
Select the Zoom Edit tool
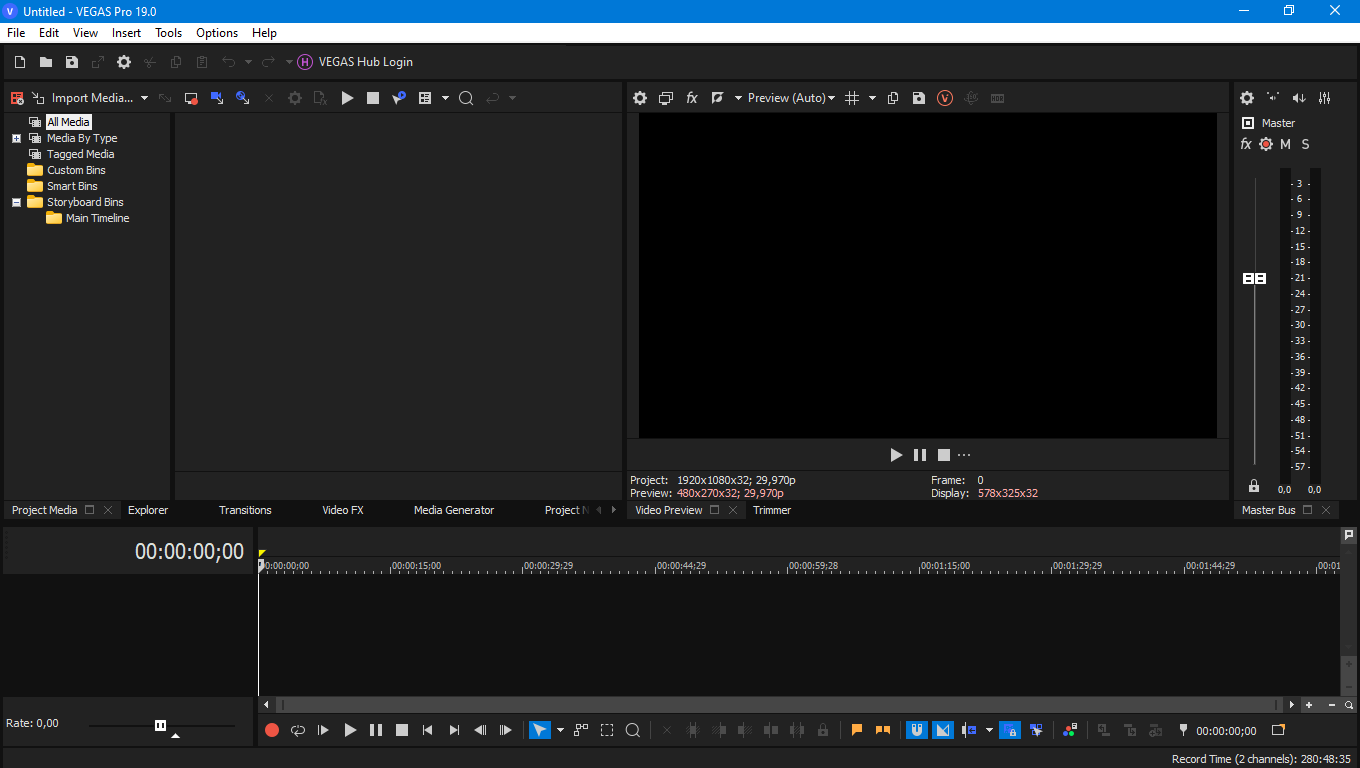click(633, 730)
